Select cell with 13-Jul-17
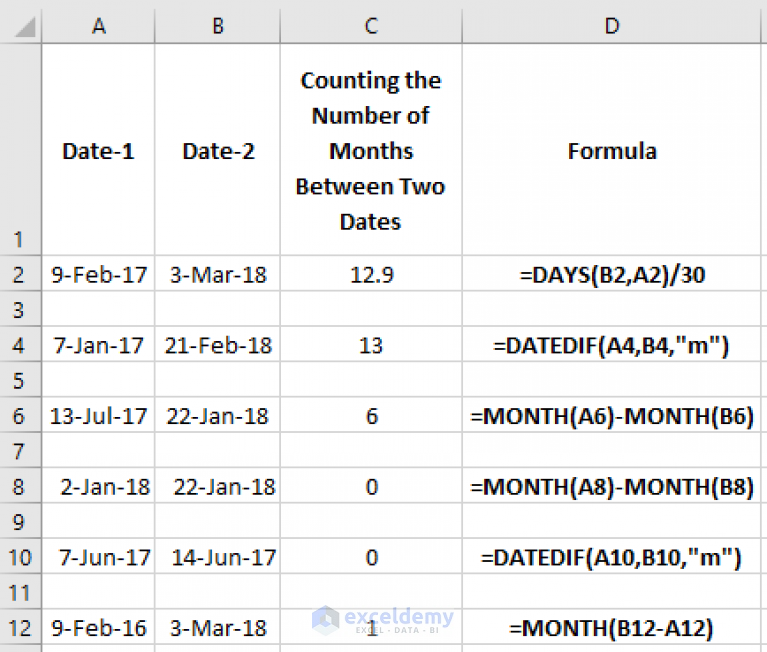Image resolution: width=767 pixels, height=652 pixels. point(98,415)
